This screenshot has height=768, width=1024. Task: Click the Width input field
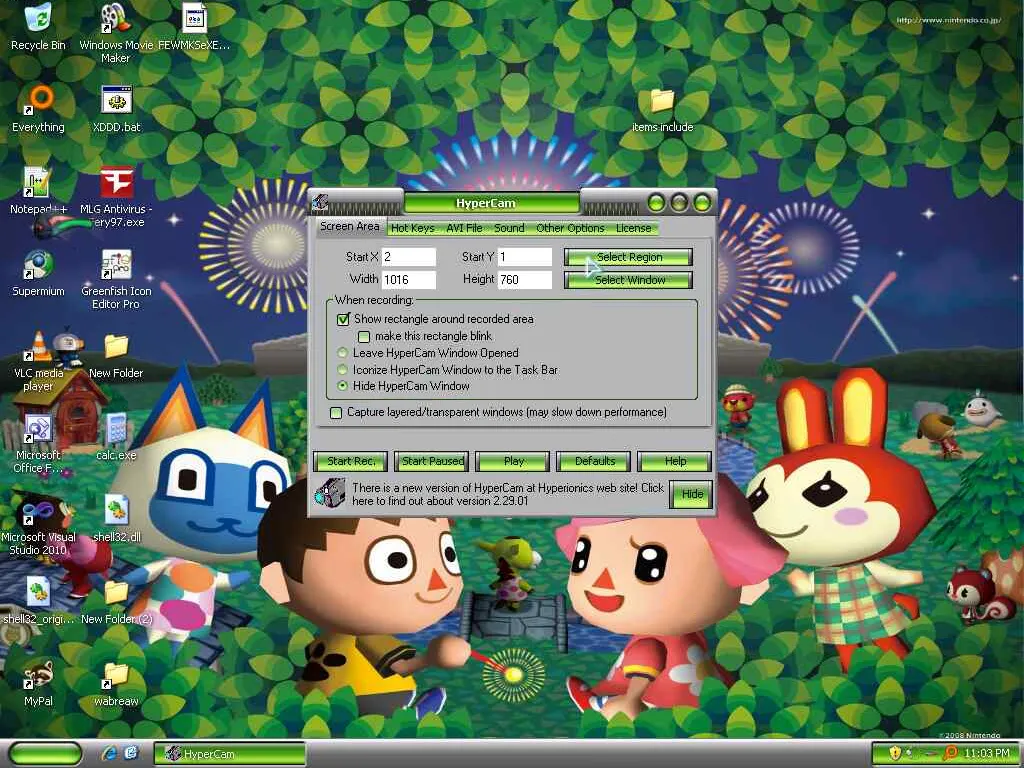click(x=409, y=280)
